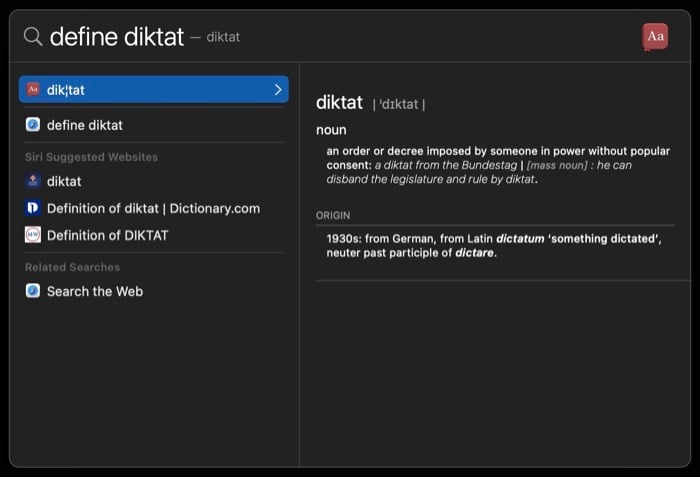Click the Dictionary icon beside dik¦tat result

[33, 89]
